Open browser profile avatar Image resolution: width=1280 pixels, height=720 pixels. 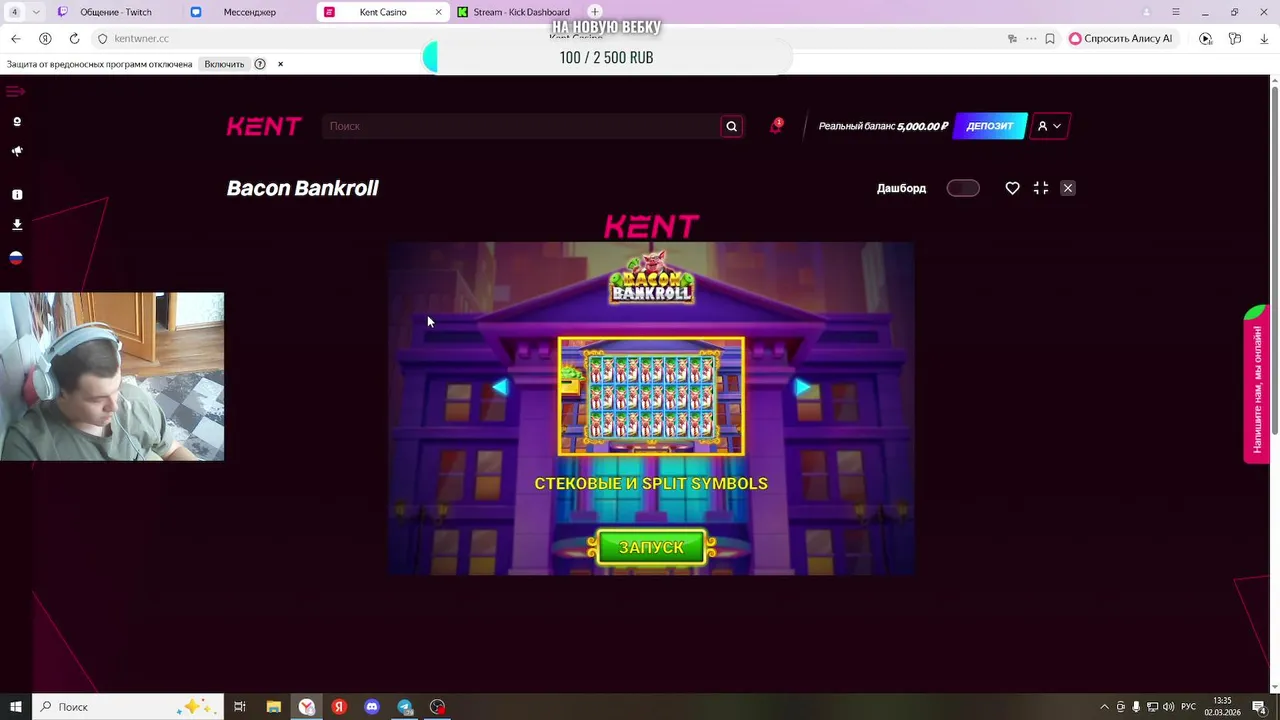point(1147,12)
